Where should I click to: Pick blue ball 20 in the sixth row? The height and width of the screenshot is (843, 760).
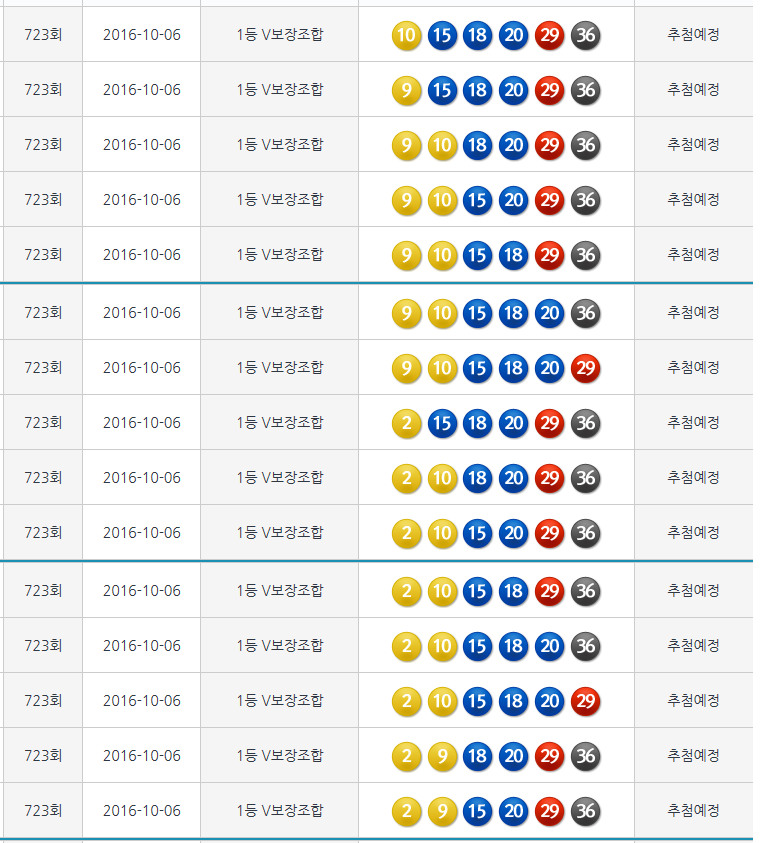pyautogui.click(x=550, y=314)
